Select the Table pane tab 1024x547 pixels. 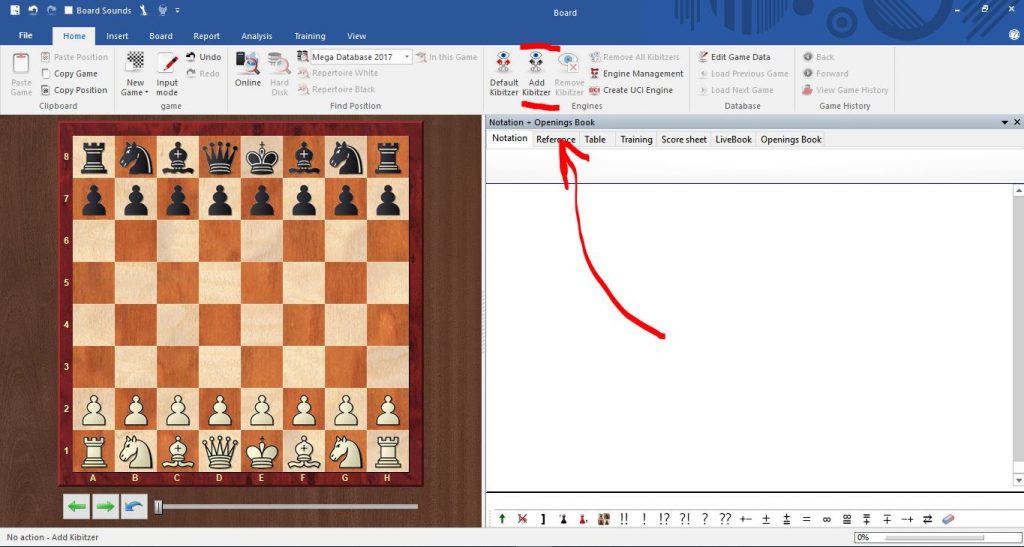click(595, 139)
